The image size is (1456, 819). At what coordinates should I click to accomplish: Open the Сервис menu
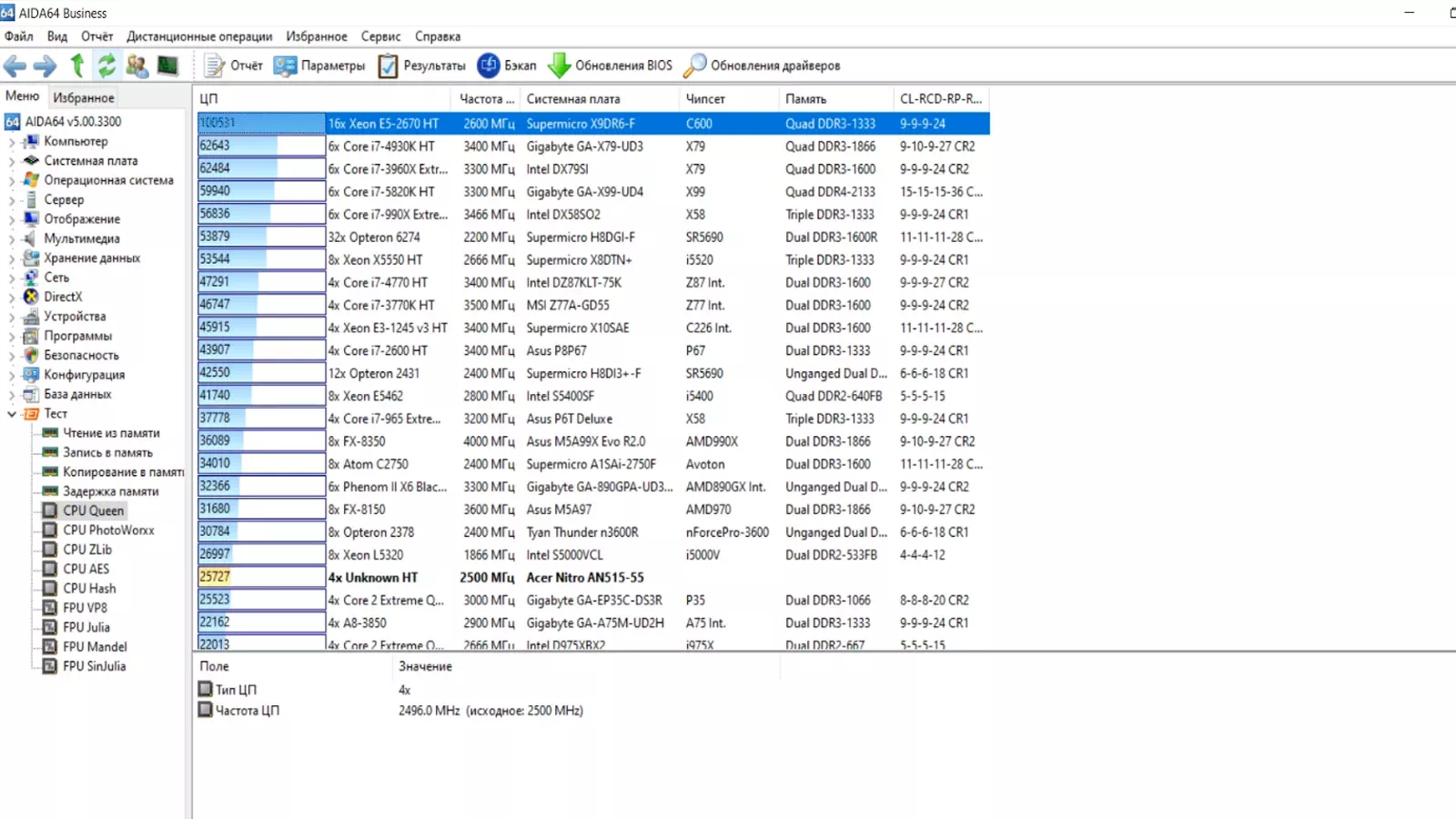click(380, 36)
